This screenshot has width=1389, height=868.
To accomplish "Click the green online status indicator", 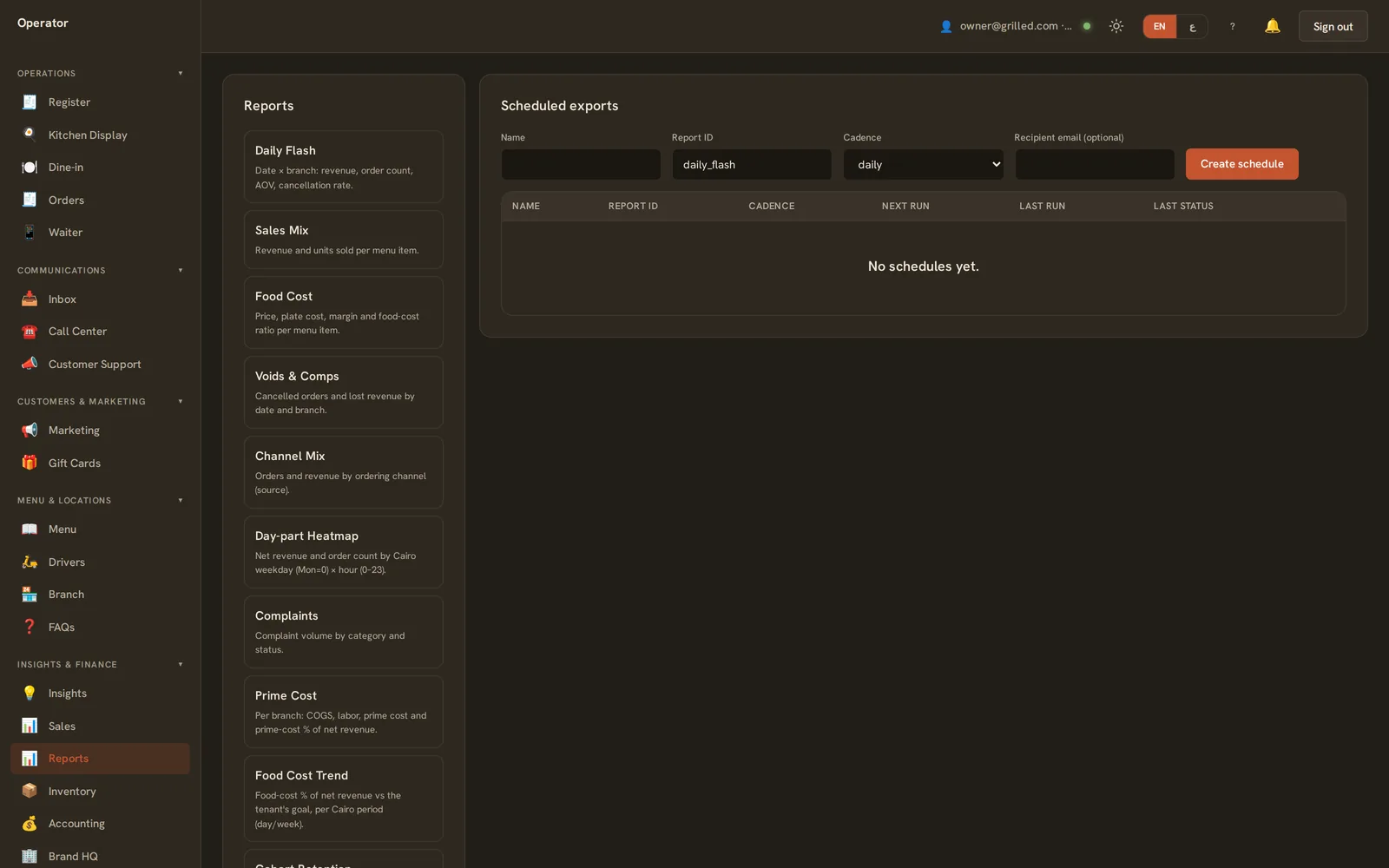I will (x=1086, y=26).
